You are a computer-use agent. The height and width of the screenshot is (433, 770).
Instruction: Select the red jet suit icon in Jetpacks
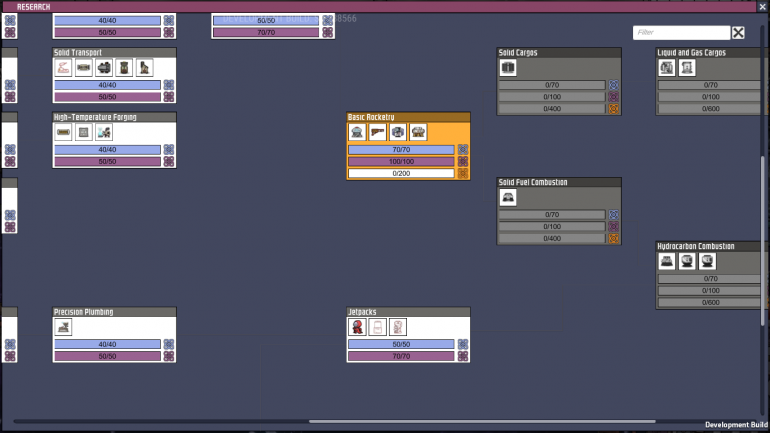[357, 327]
